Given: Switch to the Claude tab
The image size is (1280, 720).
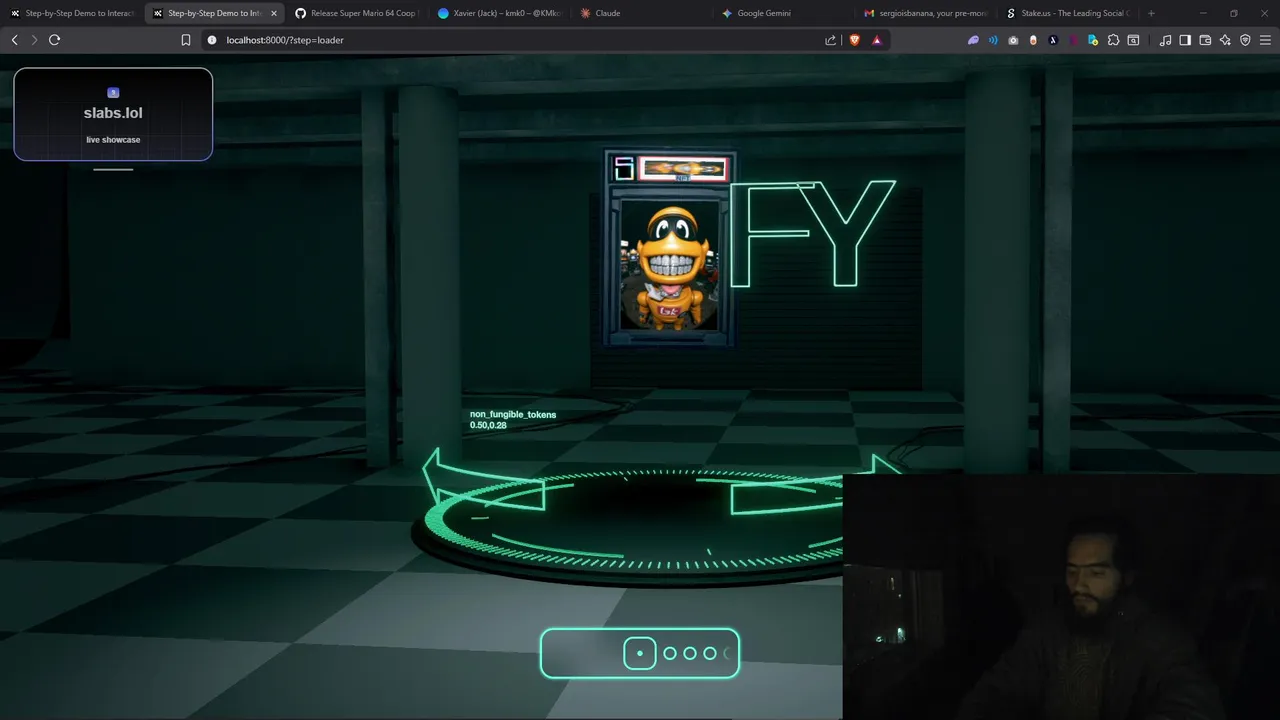Looking at the screenshot, I should pyautogui.click(x=642, y=13).
